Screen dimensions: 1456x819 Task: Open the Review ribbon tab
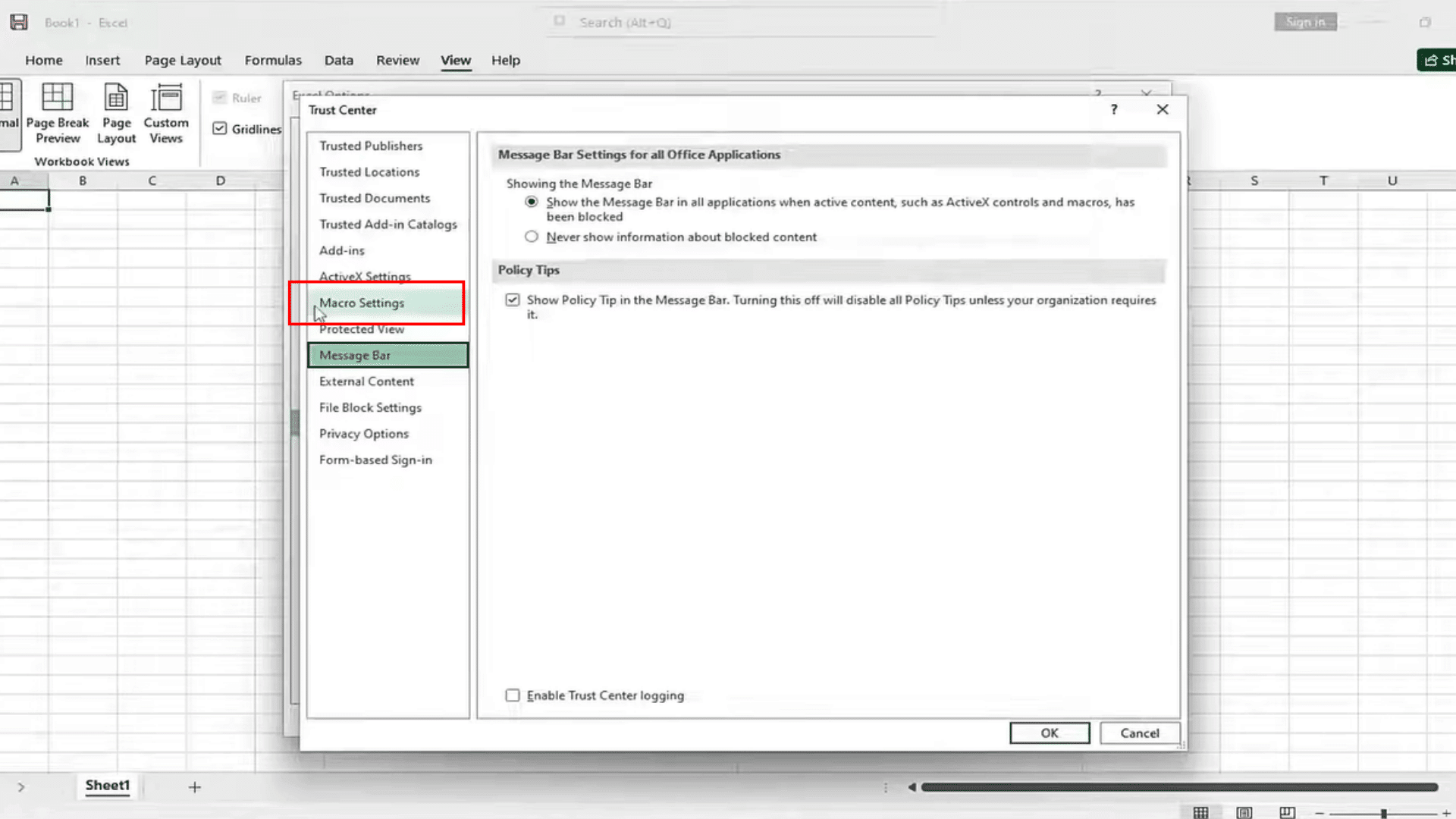click(x=397, y=60)
